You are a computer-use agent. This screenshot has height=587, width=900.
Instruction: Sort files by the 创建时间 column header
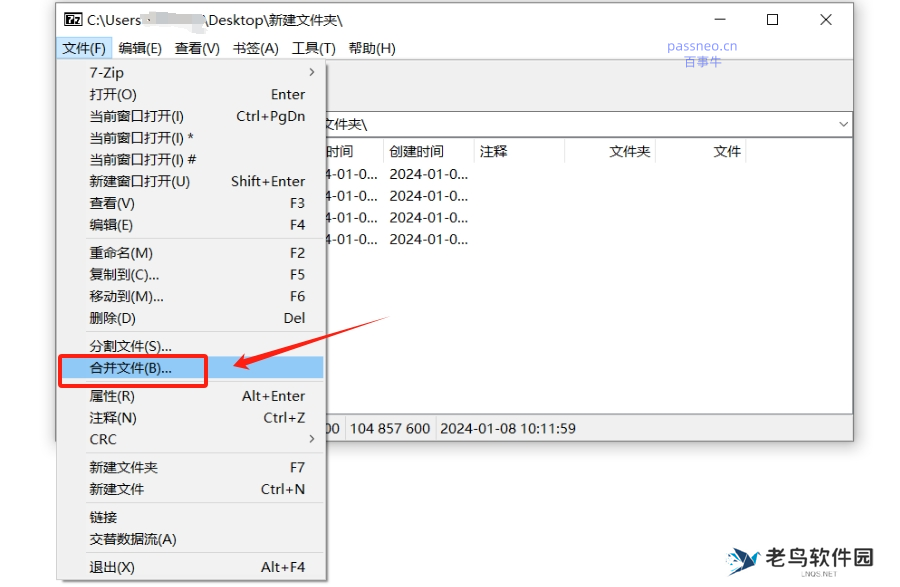tap(415, 151)
